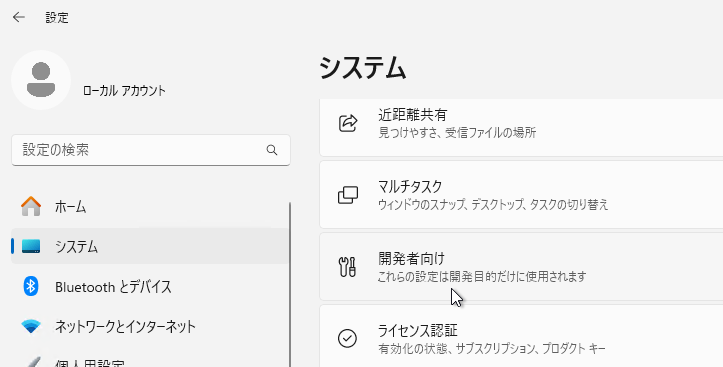This screenshot has width=723, height=367.
Task: Click the developer tools wrench icon
Action: coord(347,267)
